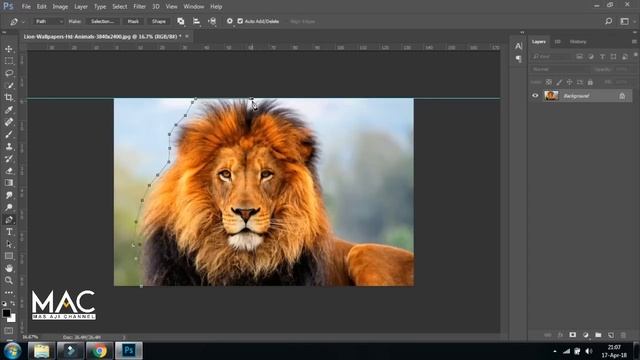Toggle lock position
Image resolution: width=640 pixels, height=360 pixels.
click(569, 82)
